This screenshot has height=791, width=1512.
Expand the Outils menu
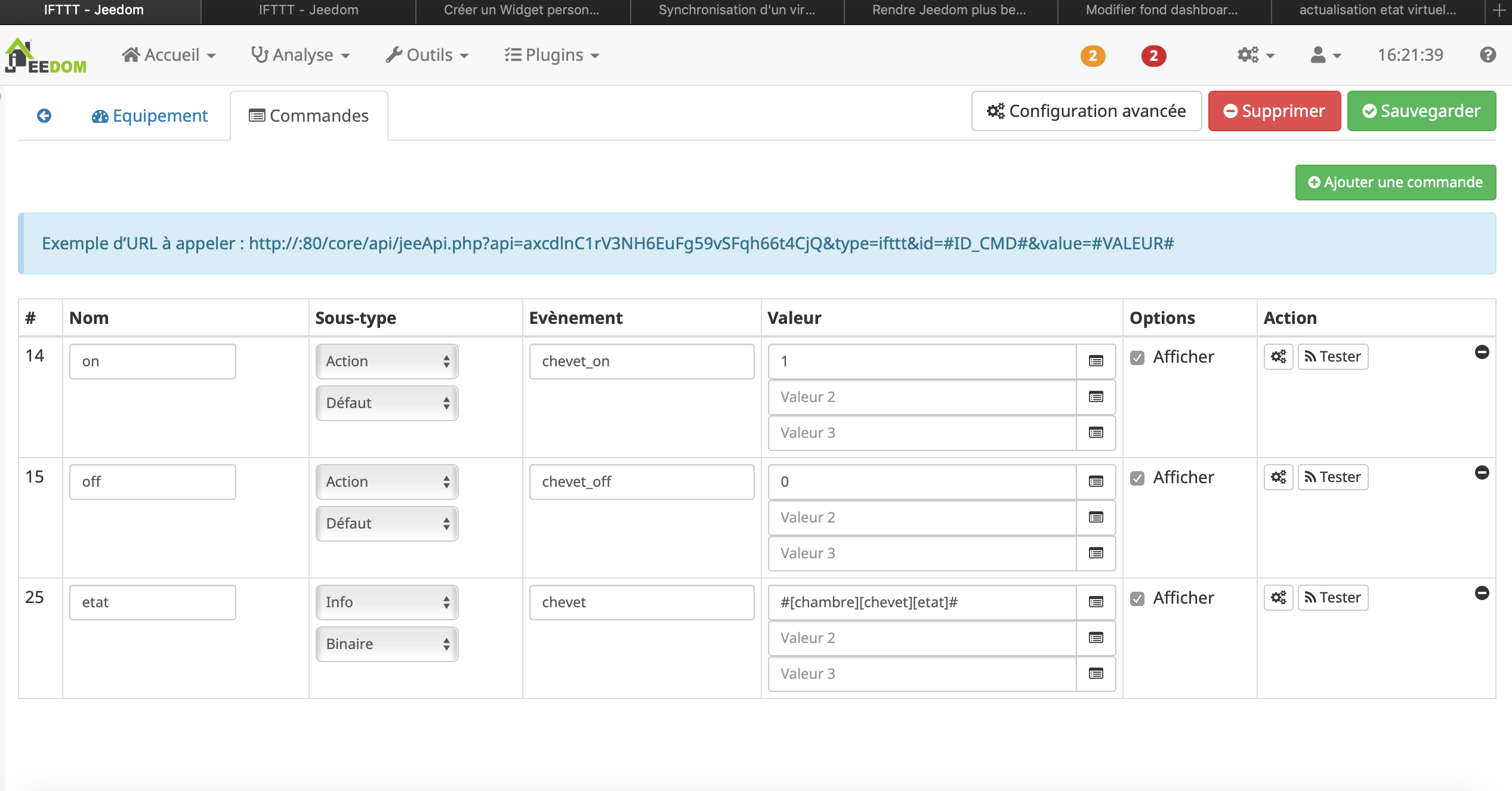[x=427, y=55]
